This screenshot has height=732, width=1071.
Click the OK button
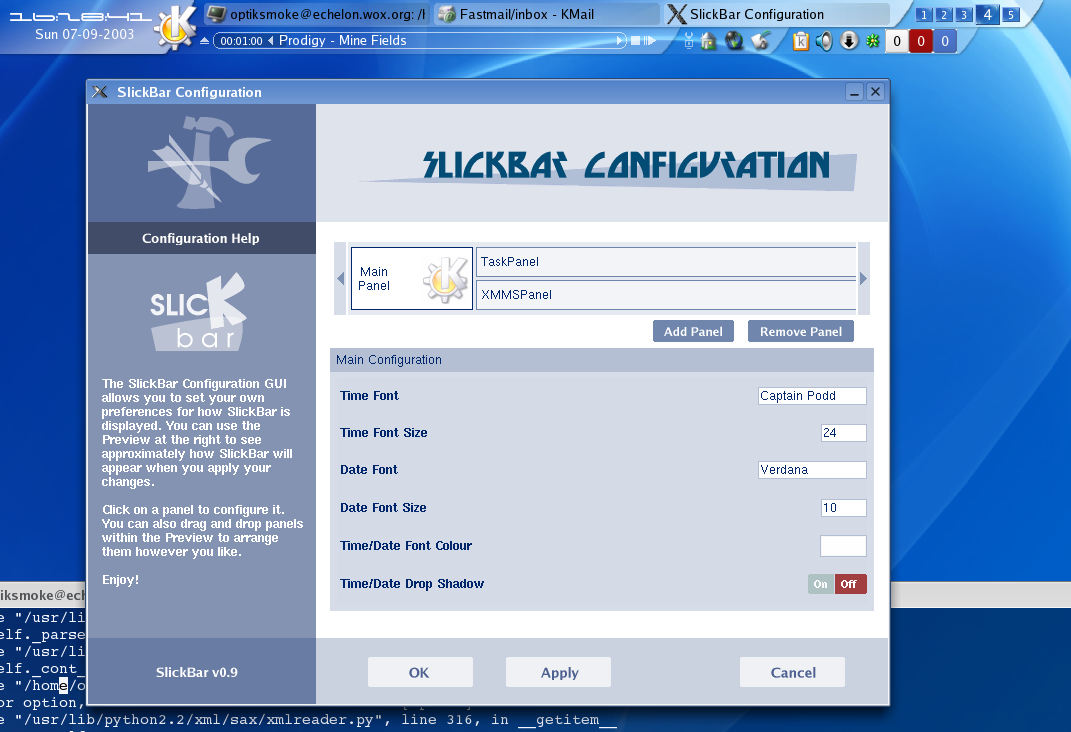coord(420,673)
